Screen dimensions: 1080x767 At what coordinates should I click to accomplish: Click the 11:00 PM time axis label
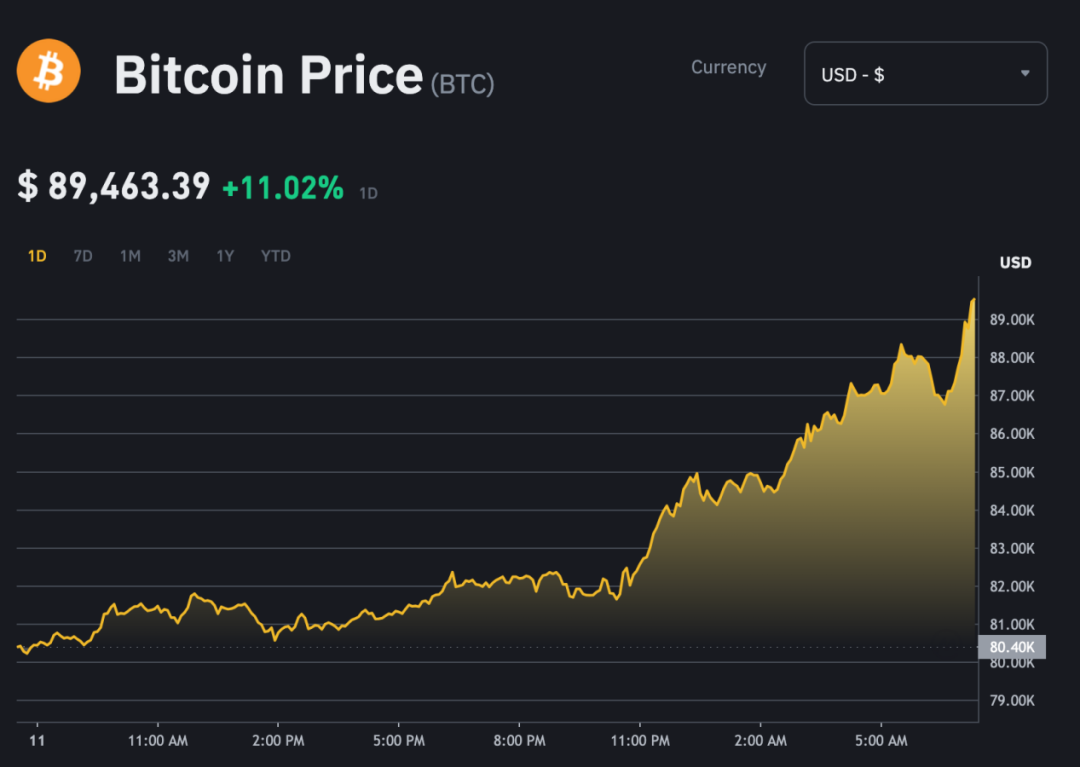point(640,741)
